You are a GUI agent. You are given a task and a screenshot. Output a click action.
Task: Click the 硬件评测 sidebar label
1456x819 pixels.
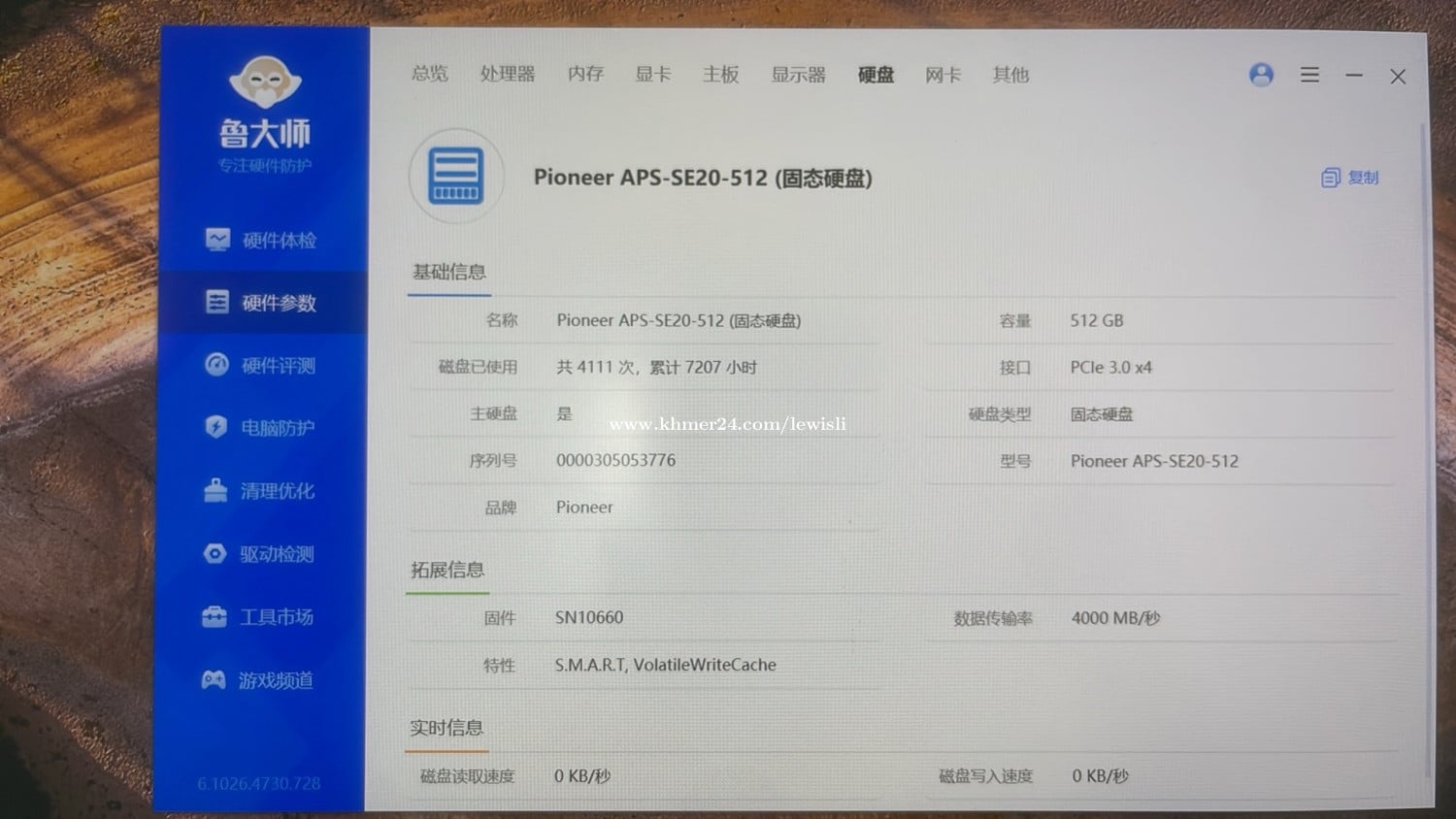[279, 366]
